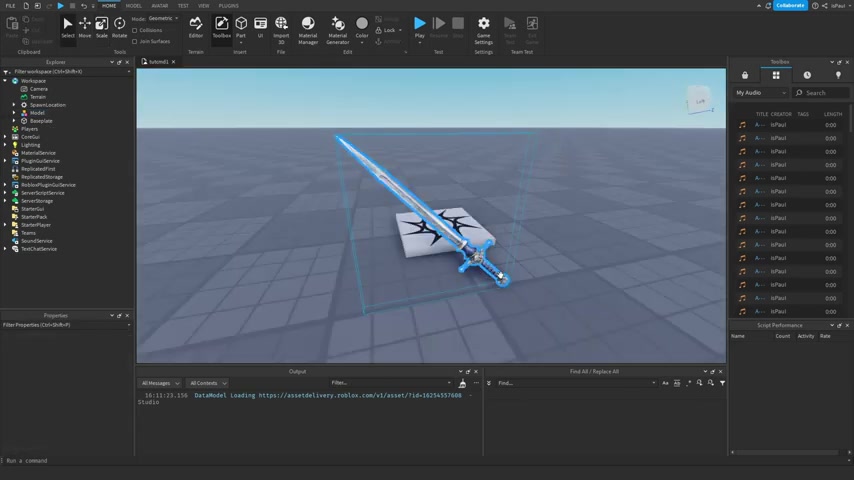854x480 pixels.
Task: Open Toolbox Recent clock icon
Action: pos(807,75)
